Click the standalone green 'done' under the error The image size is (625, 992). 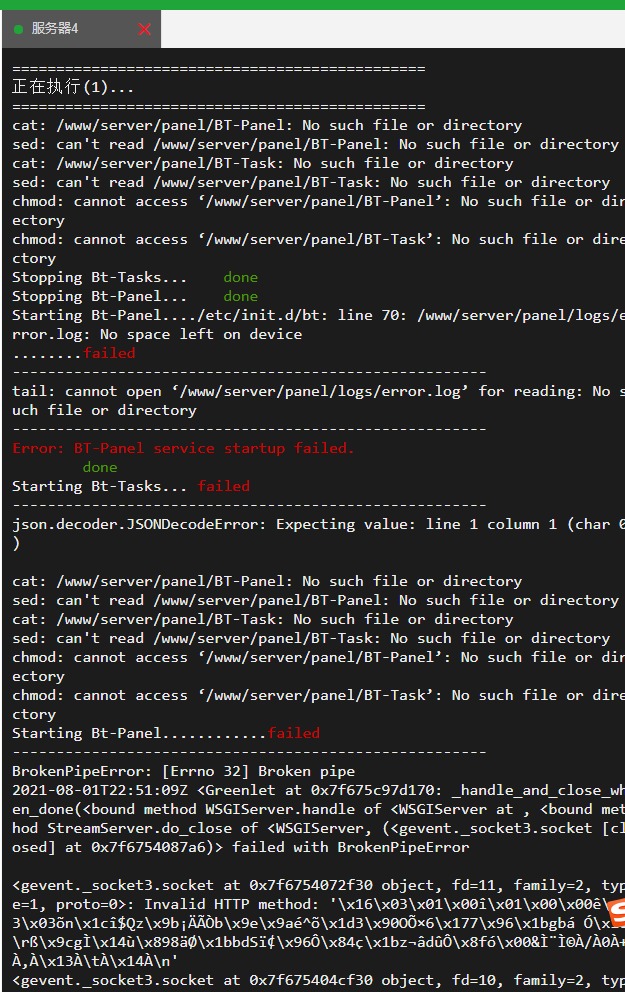100,467
